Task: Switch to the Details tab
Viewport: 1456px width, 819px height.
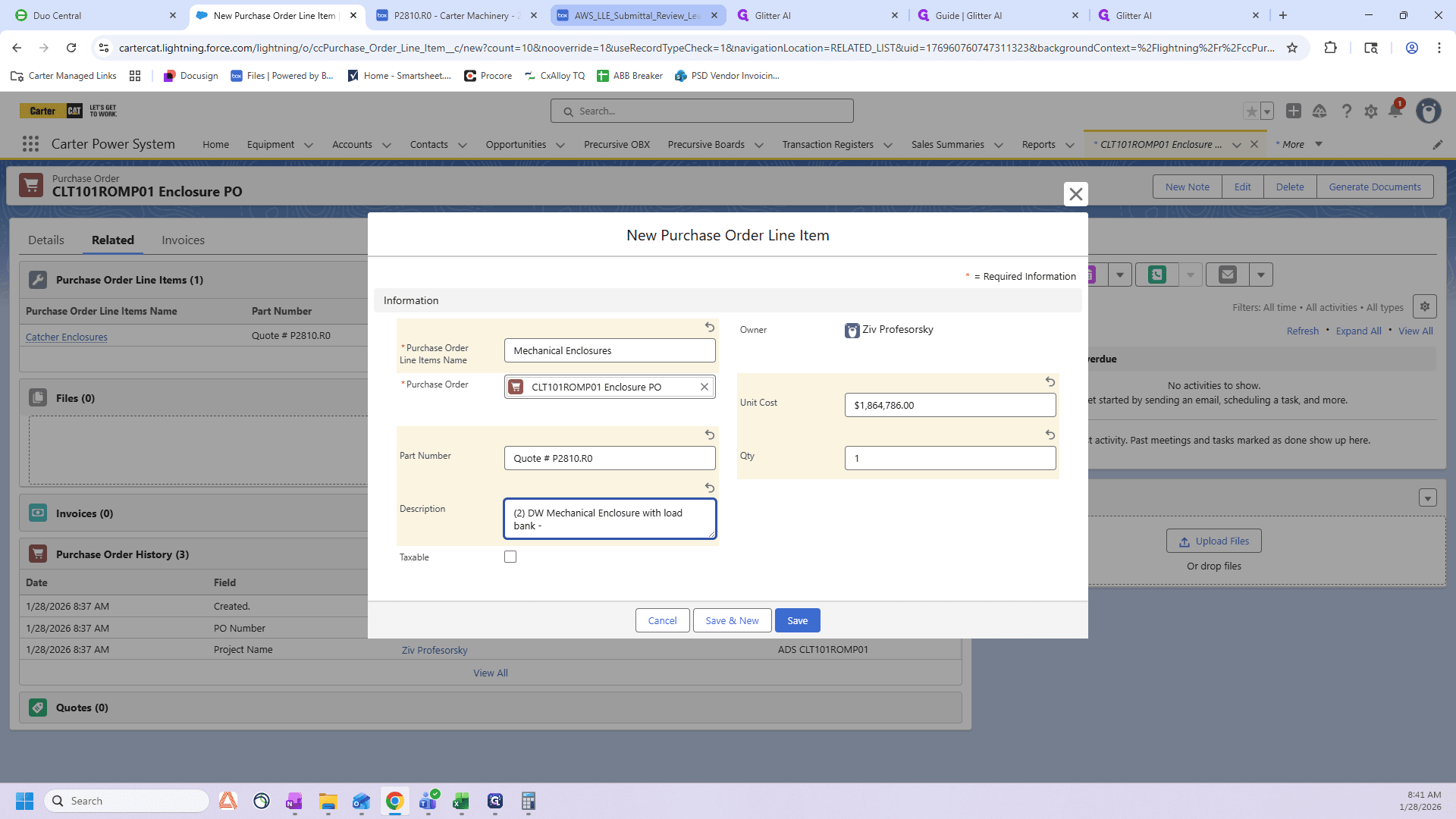Action: point(46,240)
